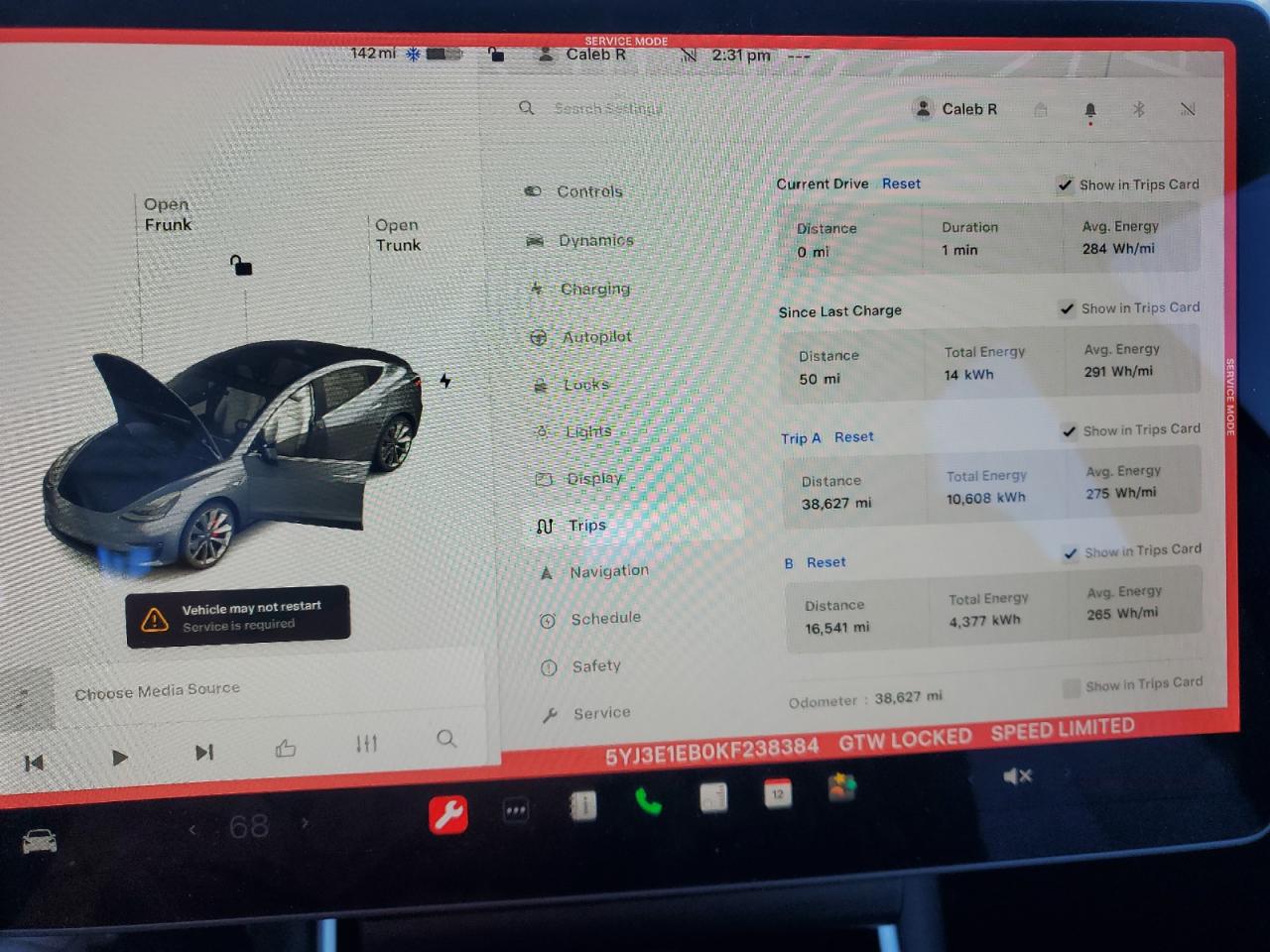
Task: Reset Trip A counter
Action: (854, 436)
